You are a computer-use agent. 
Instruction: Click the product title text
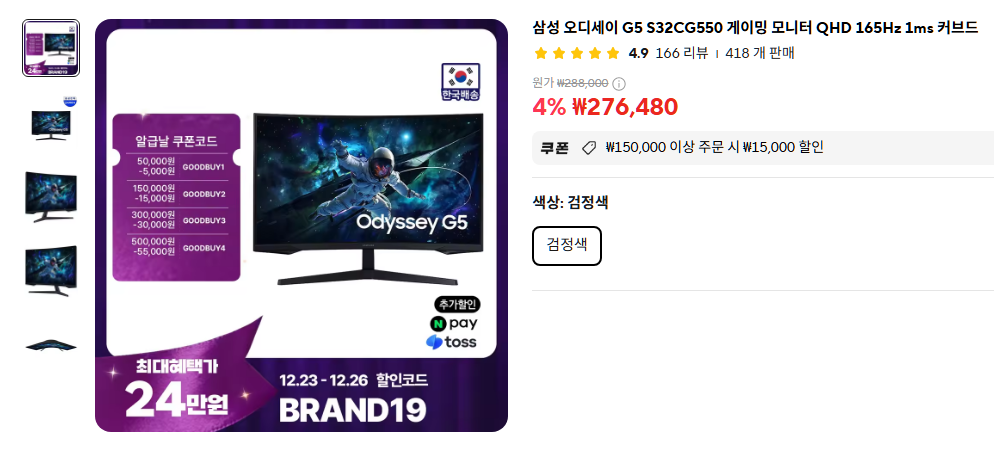(x=755, y=28)
